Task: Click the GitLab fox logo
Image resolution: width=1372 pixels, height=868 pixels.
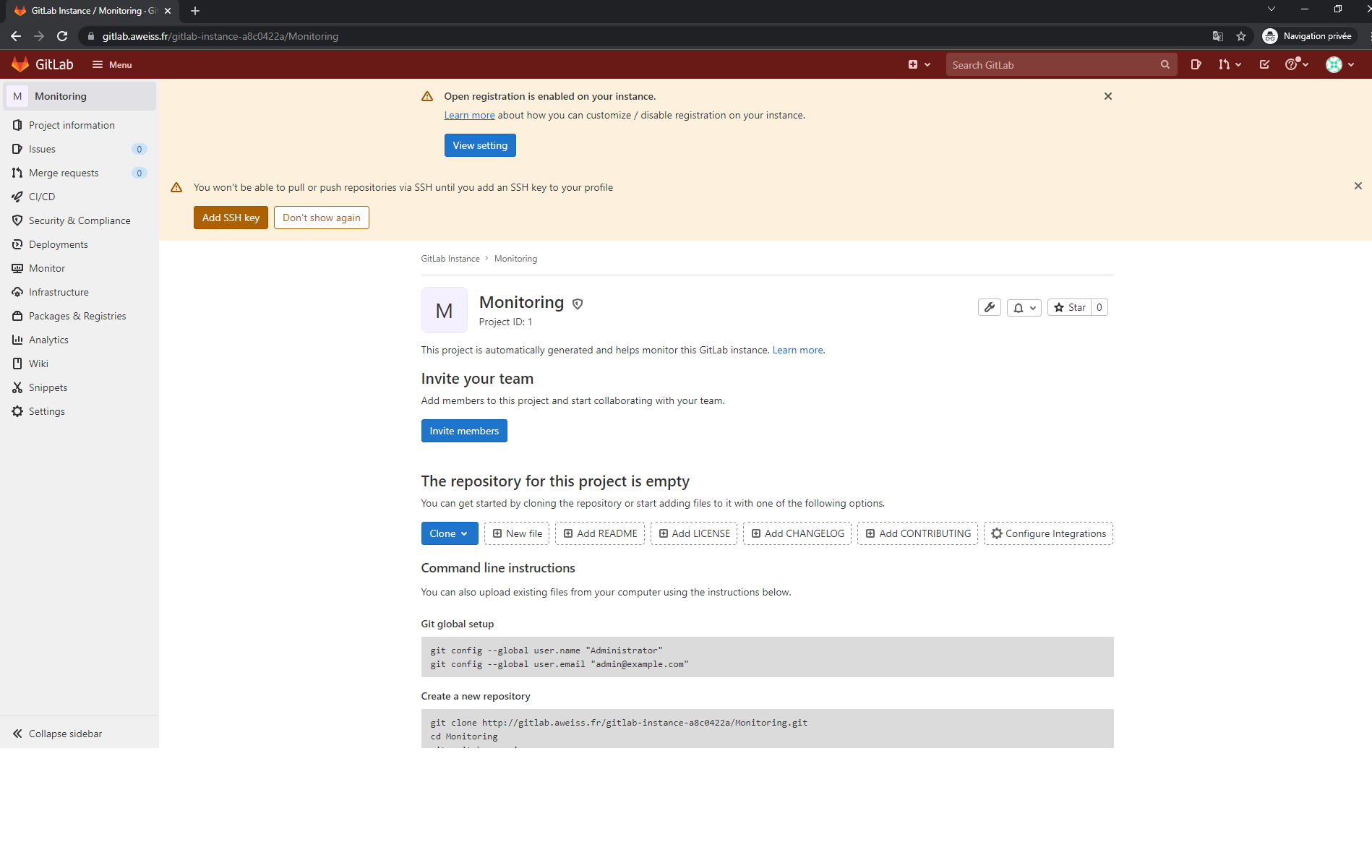Action: tap(20, 64)
